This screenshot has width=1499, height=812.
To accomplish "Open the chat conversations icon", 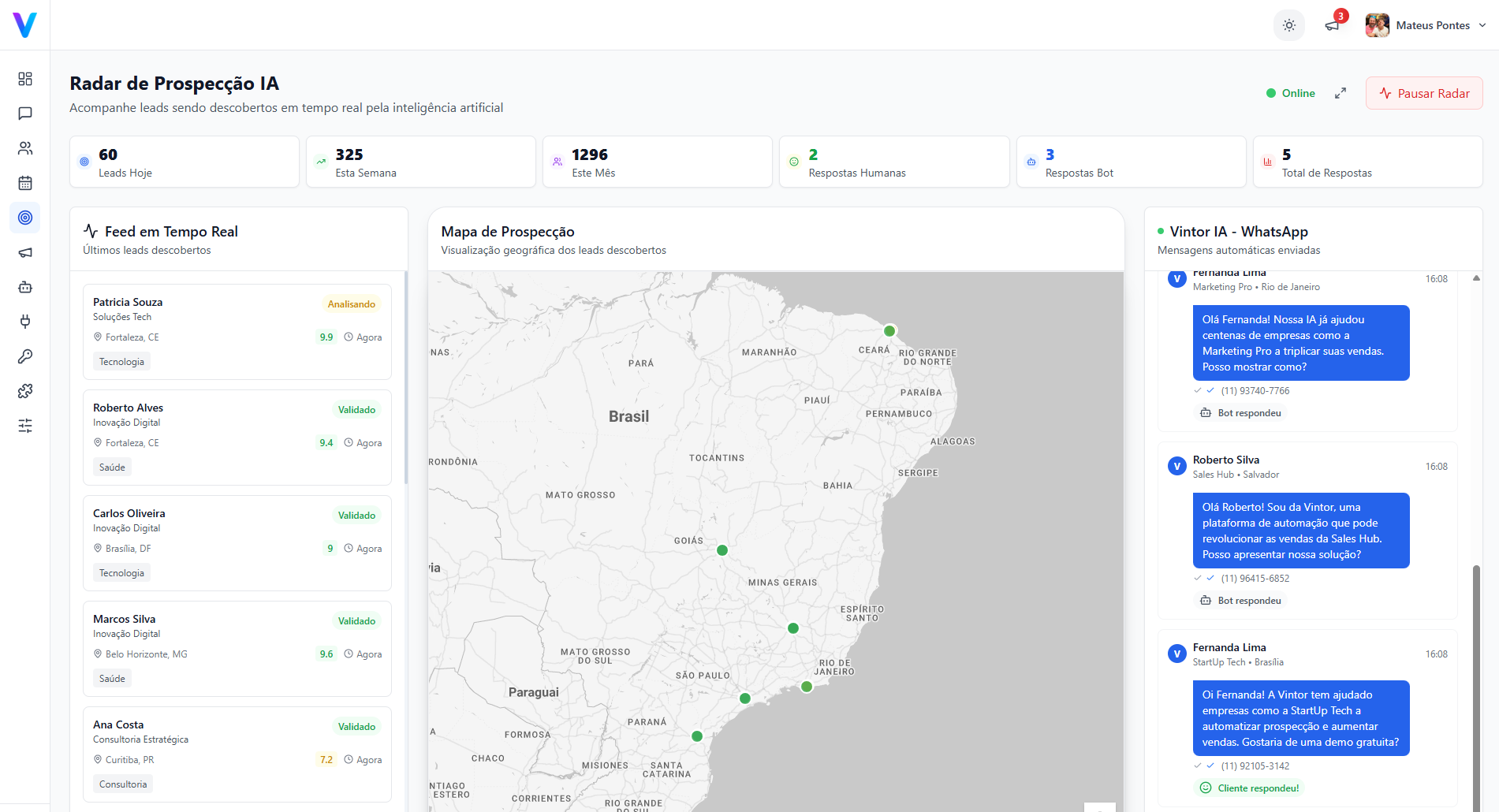I will 24,113.
